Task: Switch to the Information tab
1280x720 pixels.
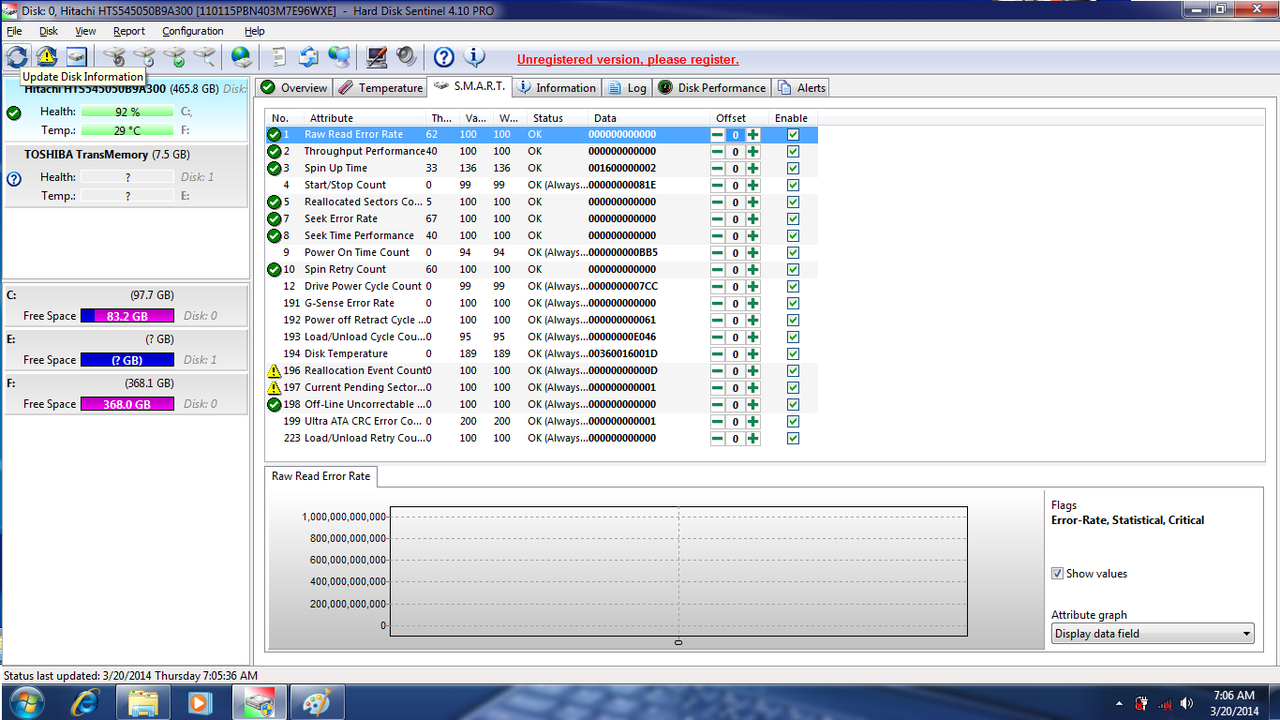Action: 557,88
